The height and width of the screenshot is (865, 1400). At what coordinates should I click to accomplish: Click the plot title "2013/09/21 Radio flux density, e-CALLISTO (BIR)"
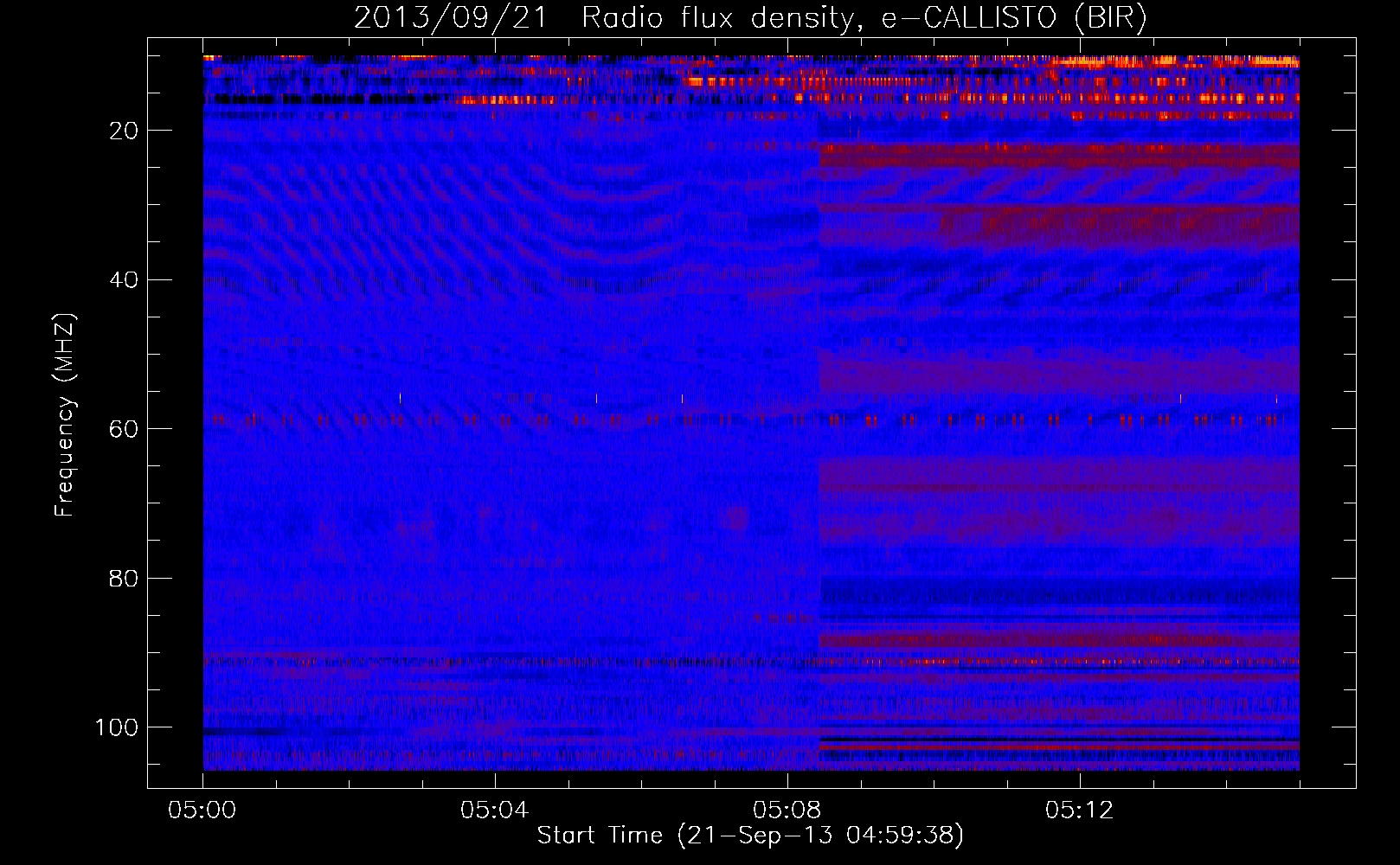(x=750, y=17)
